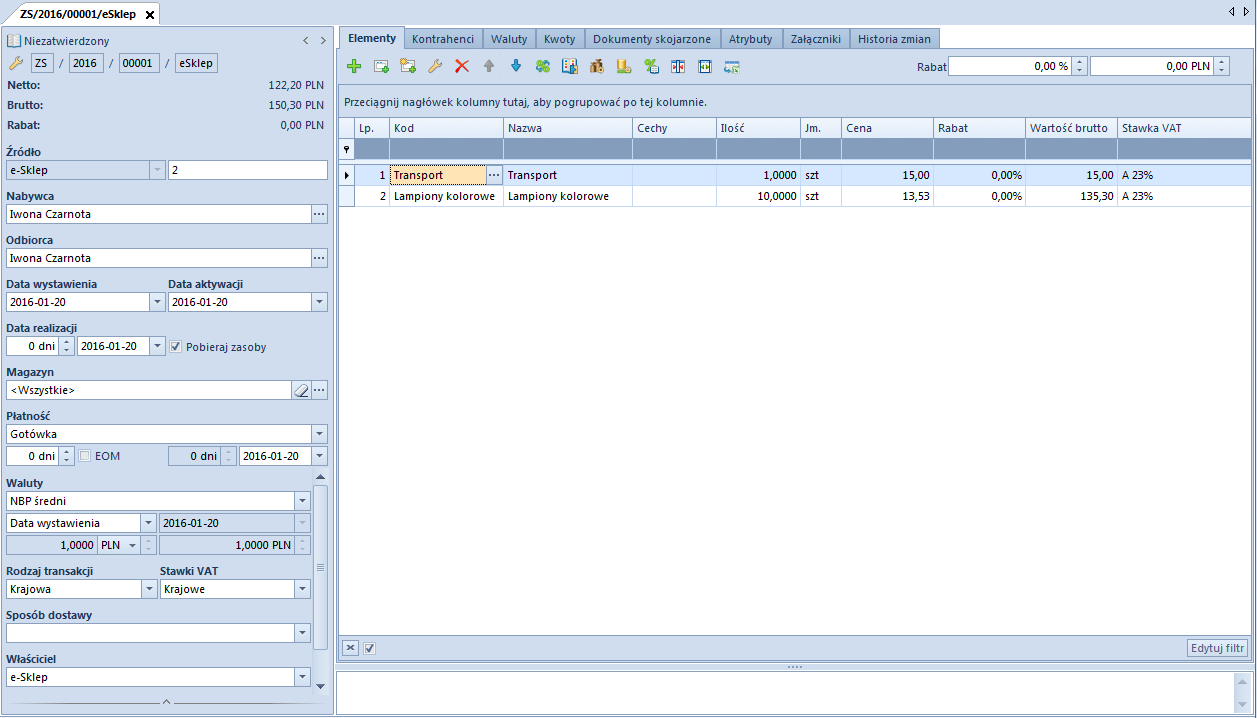Open Data realizacji date dropdown
1257x718 pixels.
pos(157,346)
